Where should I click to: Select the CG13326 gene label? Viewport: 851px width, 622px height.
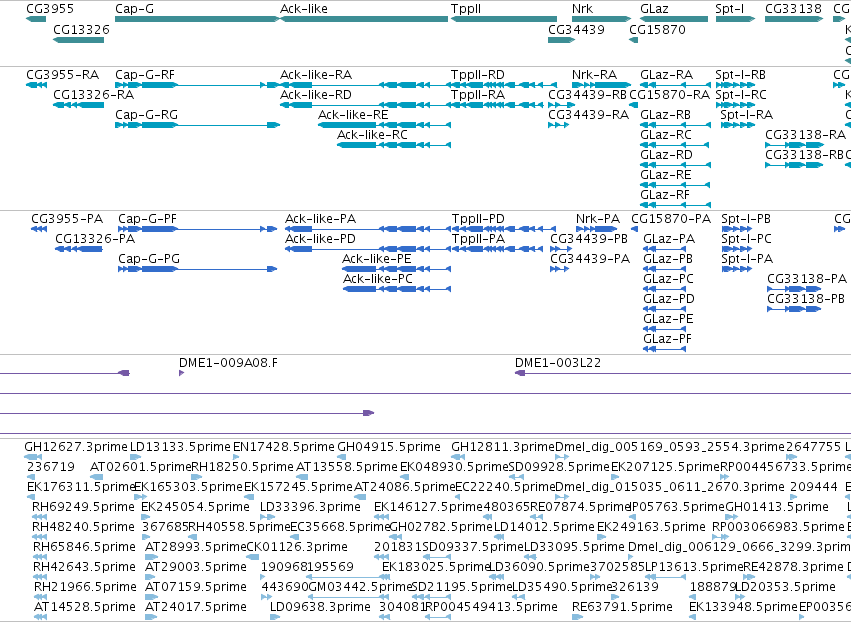[81, 29]
